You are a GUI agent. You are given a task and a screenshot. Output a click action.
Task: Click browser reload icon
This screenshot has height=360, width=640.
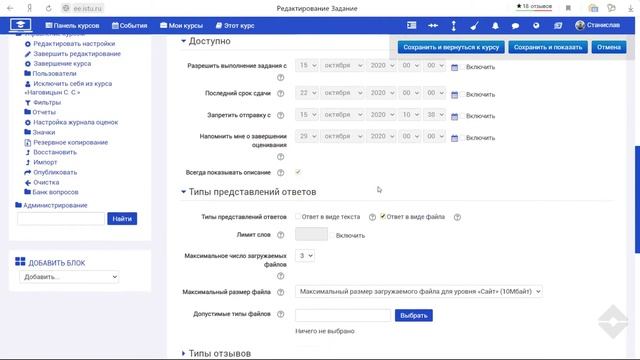tap(49, 8)
